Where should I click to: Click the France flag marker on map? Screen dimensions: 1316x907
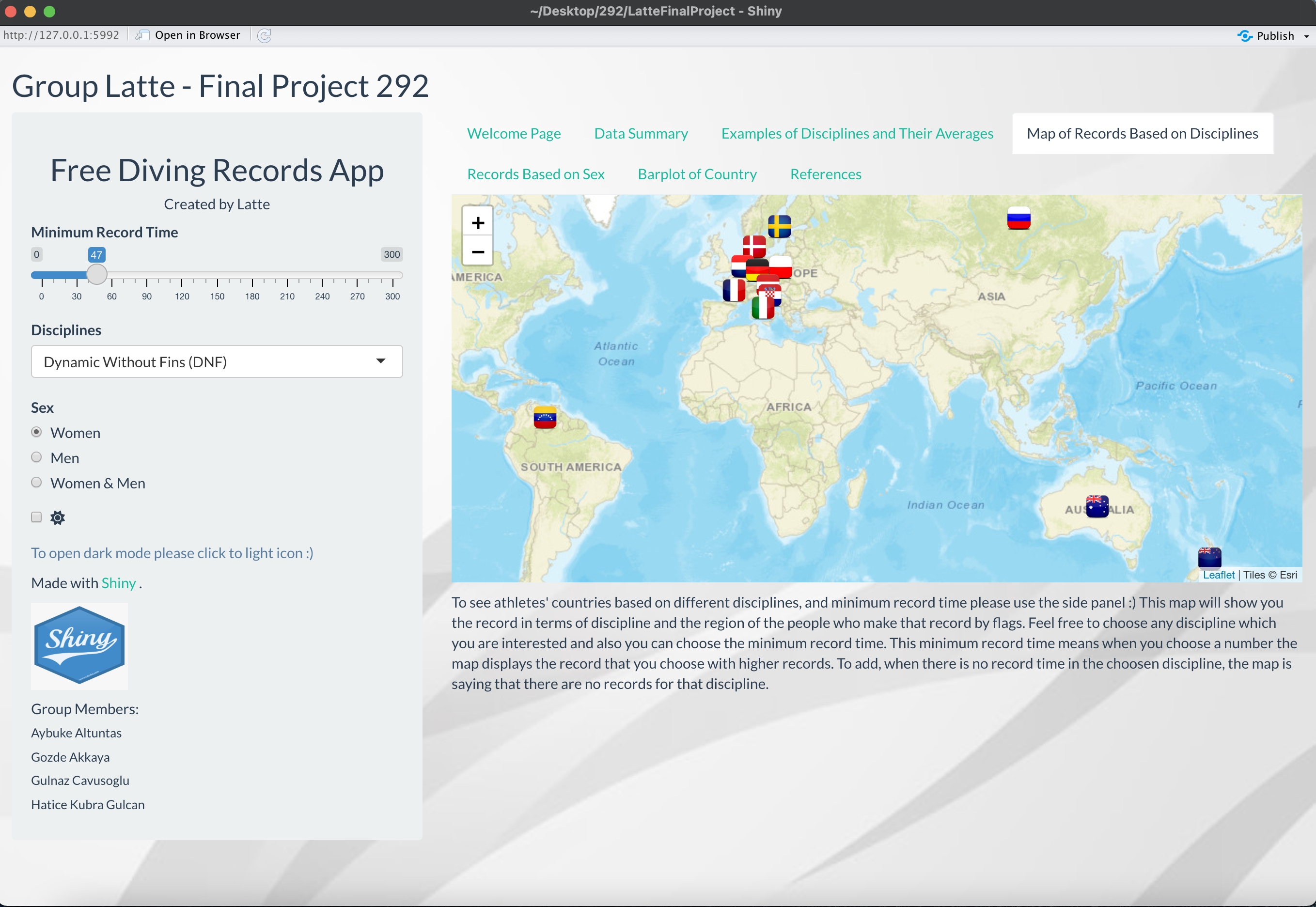click(x=734, y=290)
